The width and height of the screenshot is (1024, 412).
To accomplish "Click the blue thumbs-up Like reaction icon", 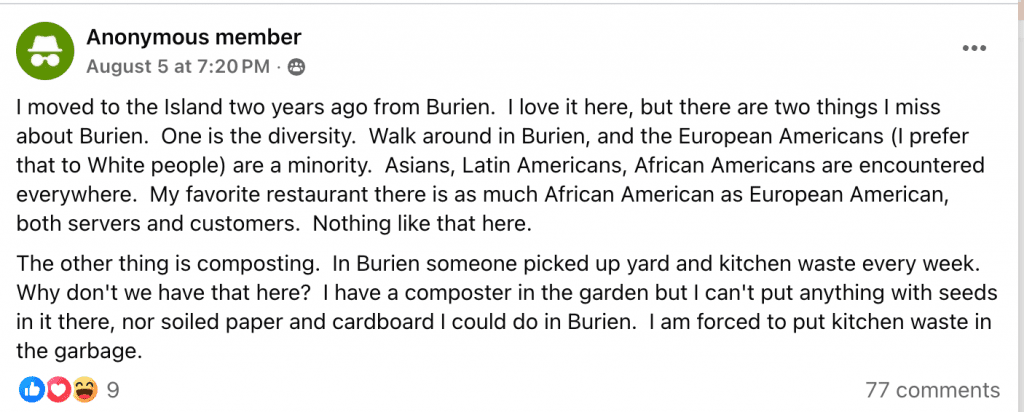I will coord(31,389).
